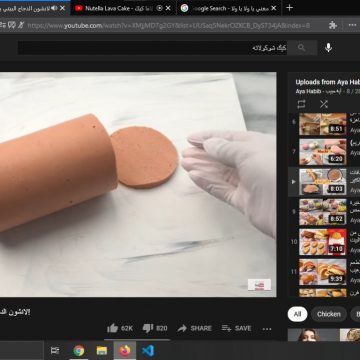The image size is (360, 360).
Task: Play playlist video 10 with duration 7:10
Action: pos(322,242)
